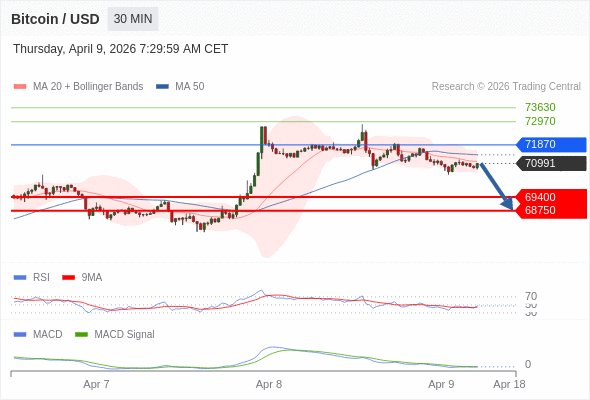The image size is (590, 400).
Task: Click the black 70991 current price tag
Action: point(551,163)
